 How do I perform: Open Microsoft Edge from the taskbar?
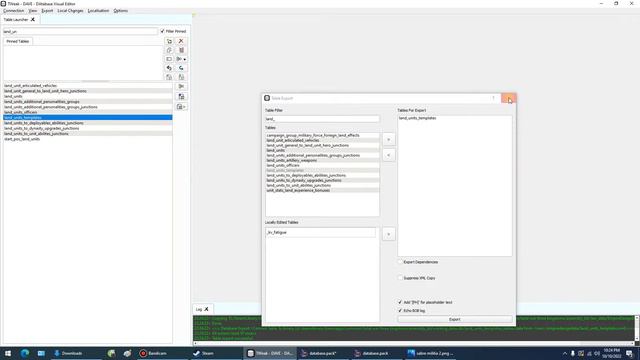click(24, 353)
